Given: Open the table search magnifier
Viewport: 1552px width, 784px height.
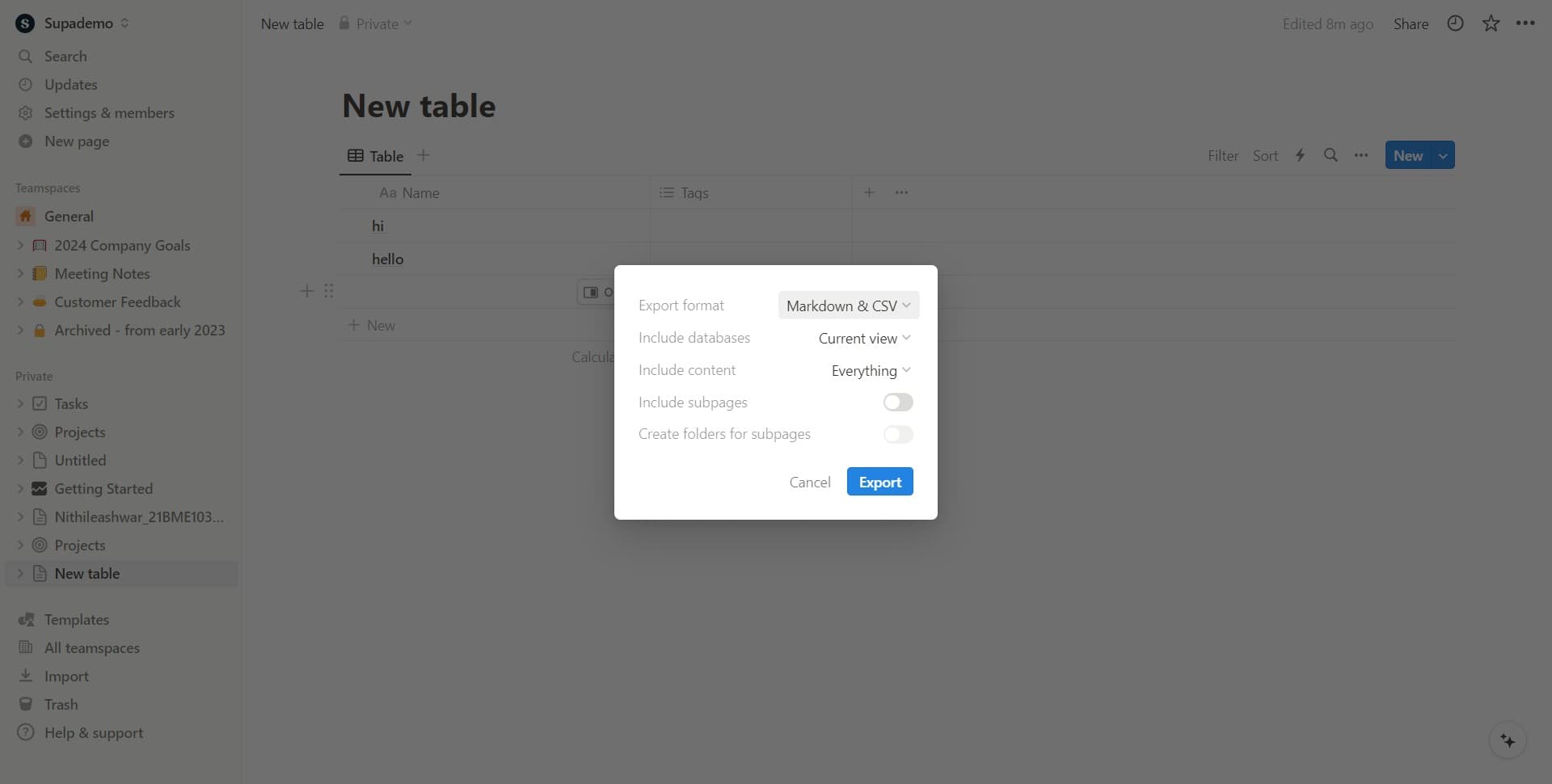Looking at the screenshot, I should 1331,155.
